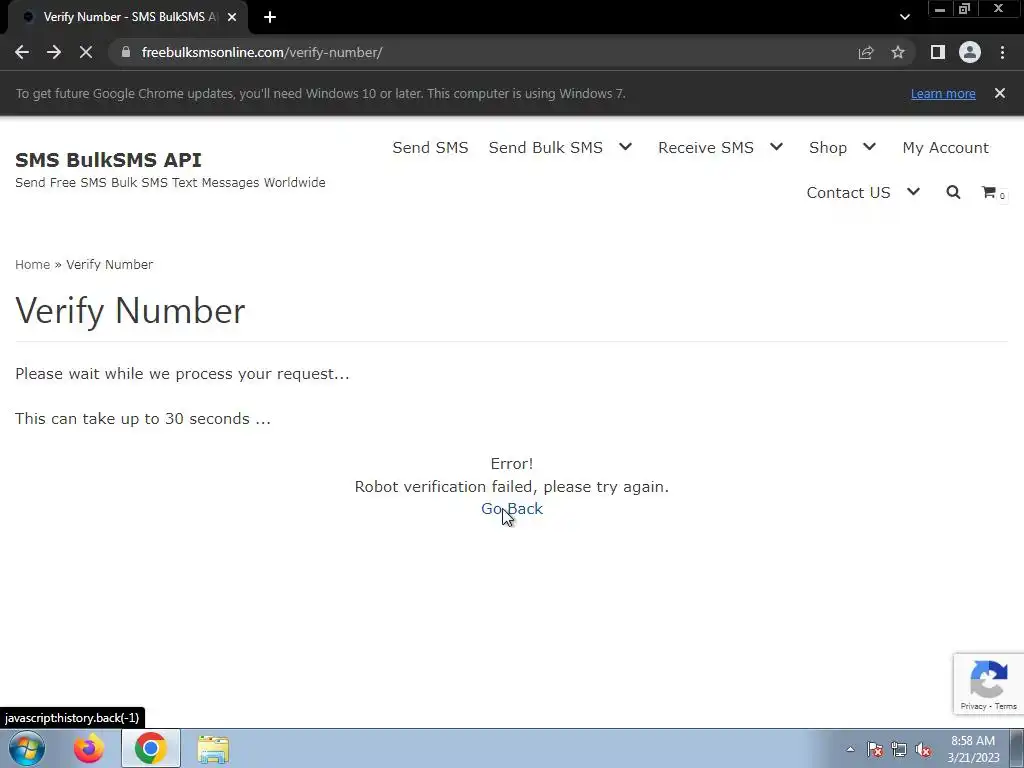
Task: Open Chrome profile avatar
Action: 970,52
